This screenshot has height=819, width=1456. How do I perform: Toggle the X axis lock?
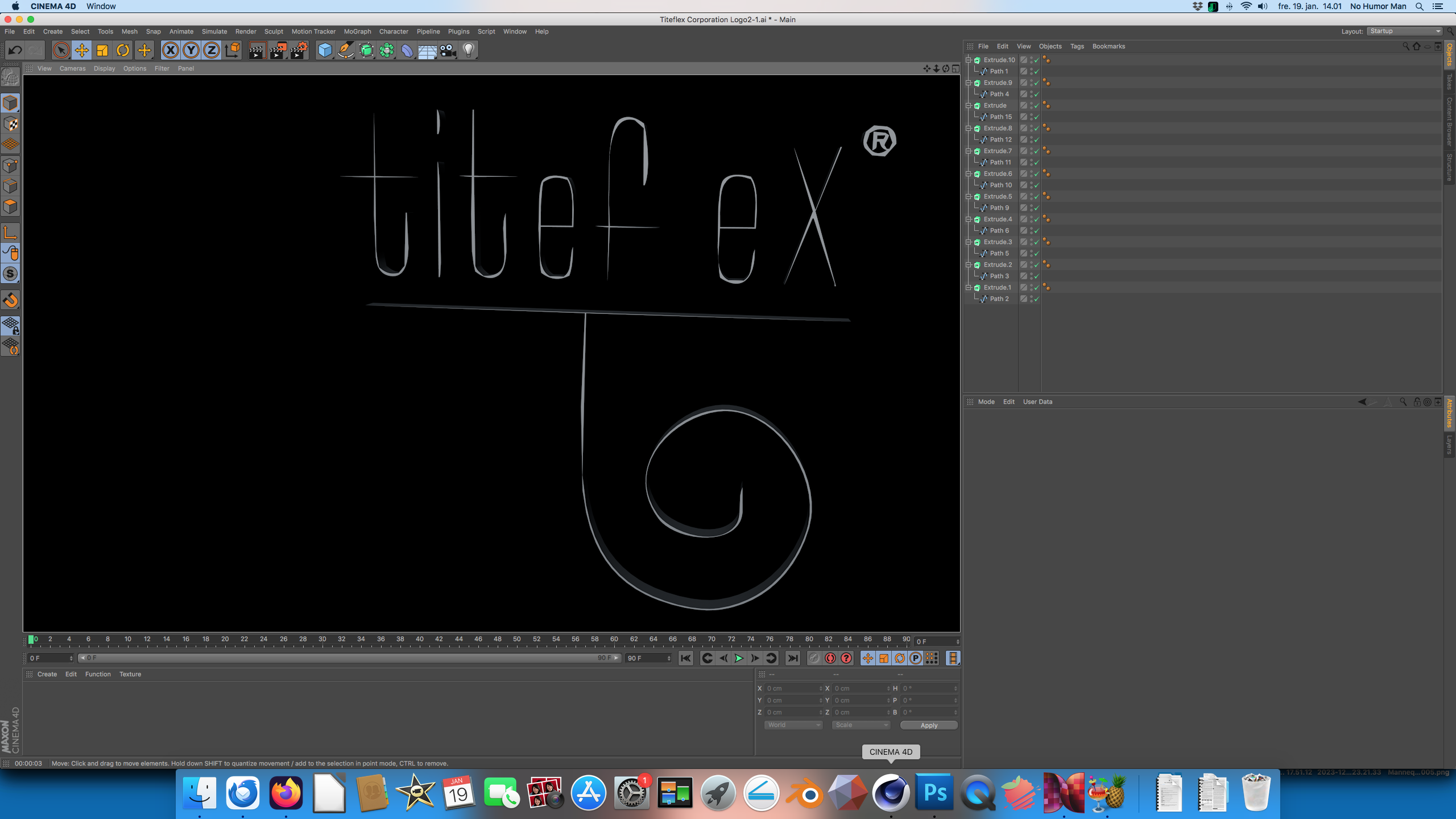(170, 50)
